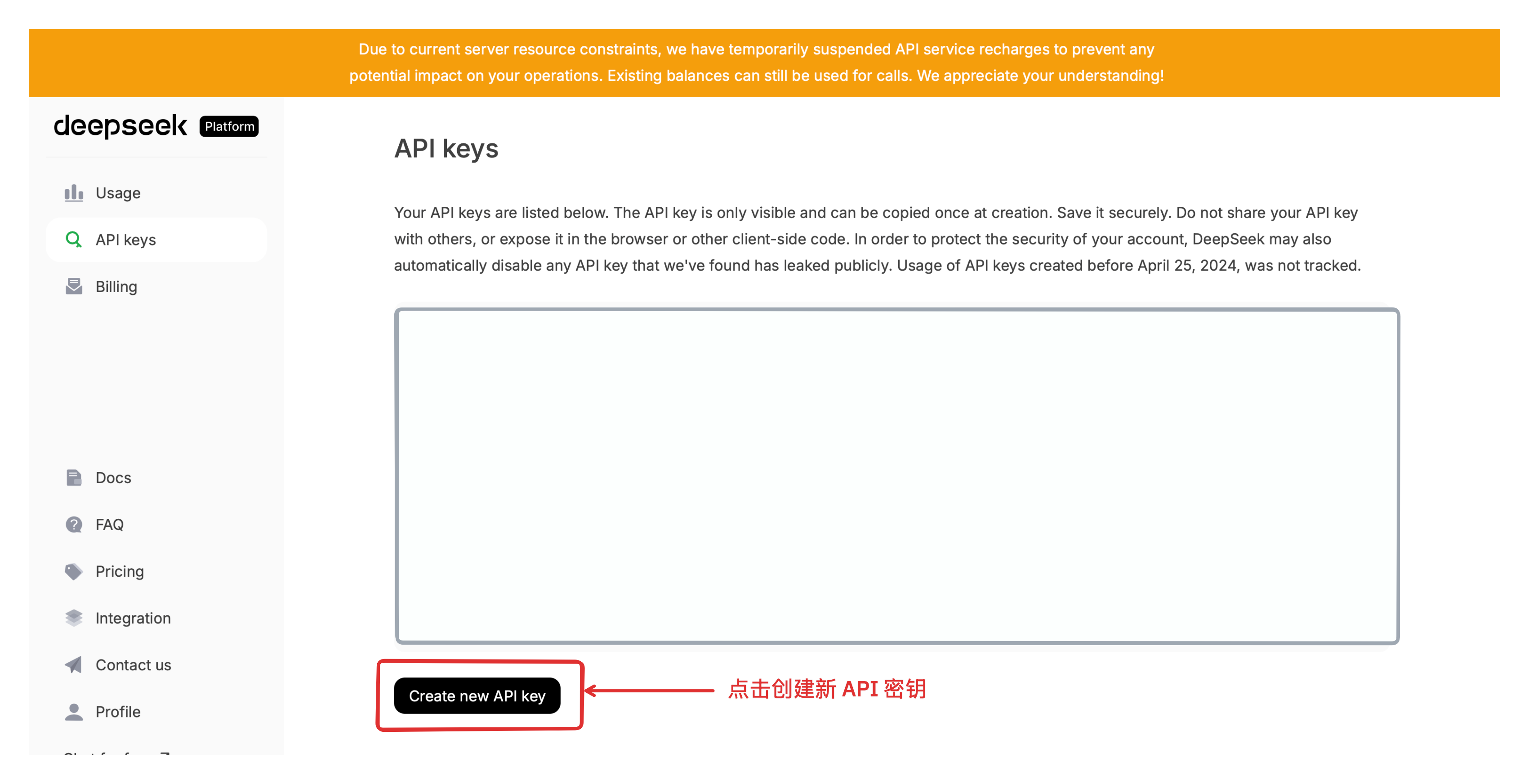The image size is (1529, 784).
Task: Click the empty API keys list box
Action: point(897,476)
